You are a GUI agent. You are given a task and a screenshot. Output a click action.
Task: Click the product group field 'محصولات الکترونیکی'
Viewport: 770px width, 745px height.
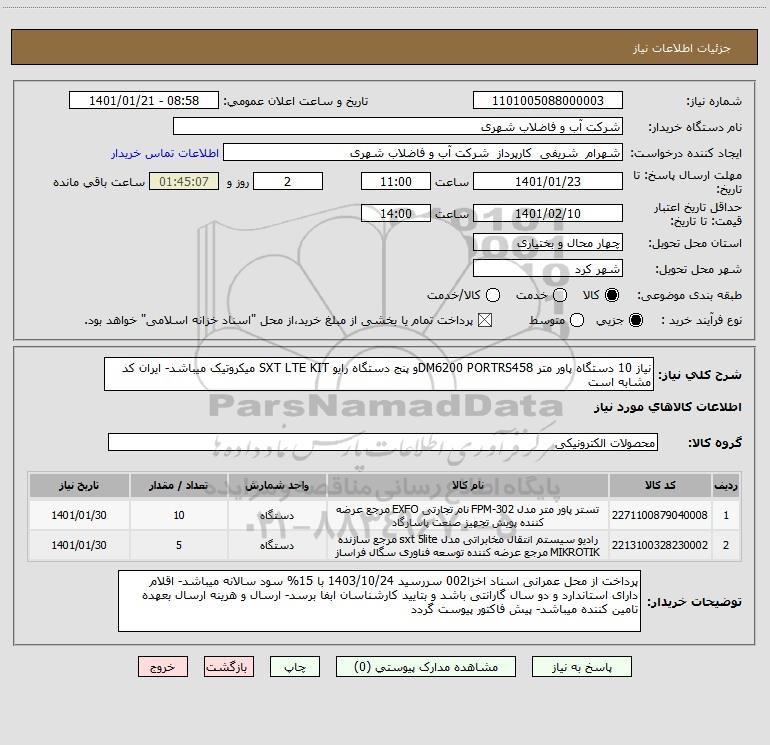383,442
